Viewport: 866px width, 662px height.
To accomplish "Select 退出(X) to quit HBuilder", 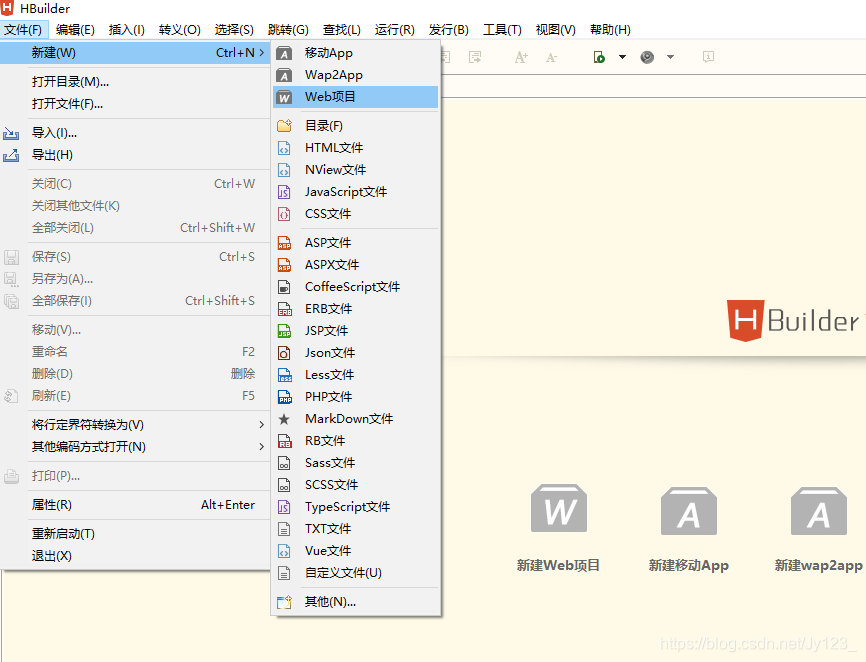I will pos(135,556).
